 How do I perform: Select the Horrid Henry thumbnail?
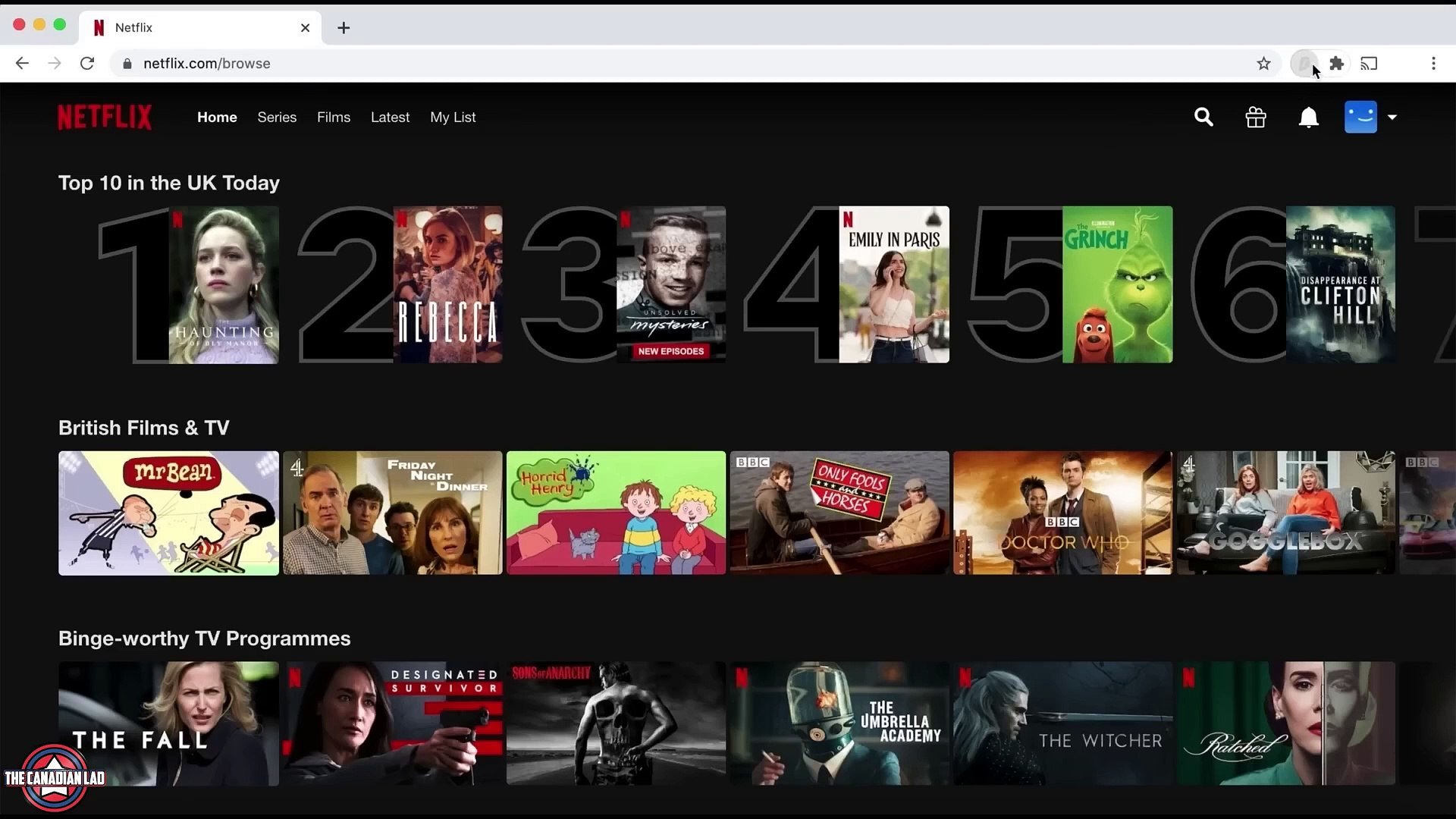click(x=616, y=513)
